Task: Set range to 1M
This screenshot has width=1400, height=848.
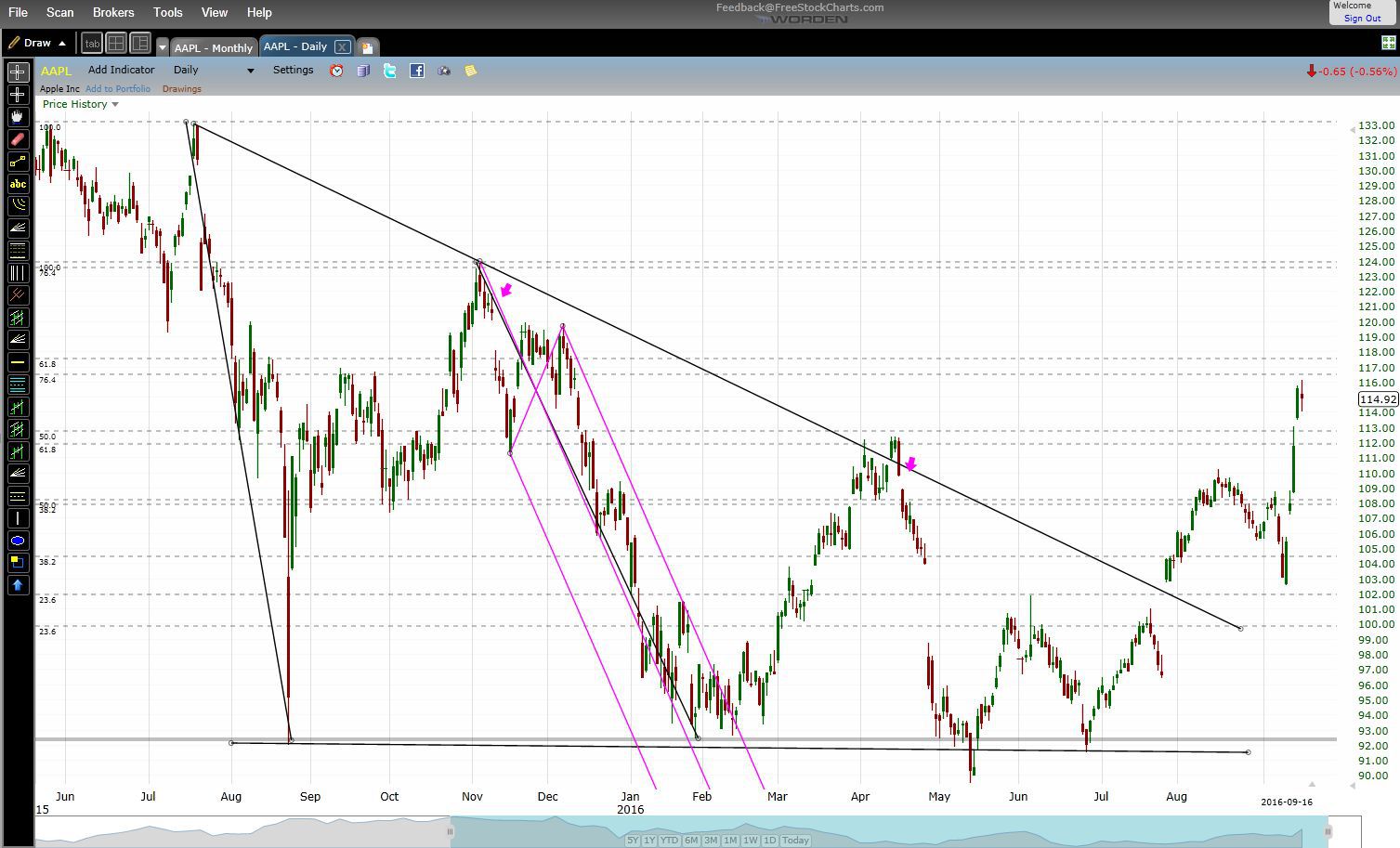Action: coord(730,840)
